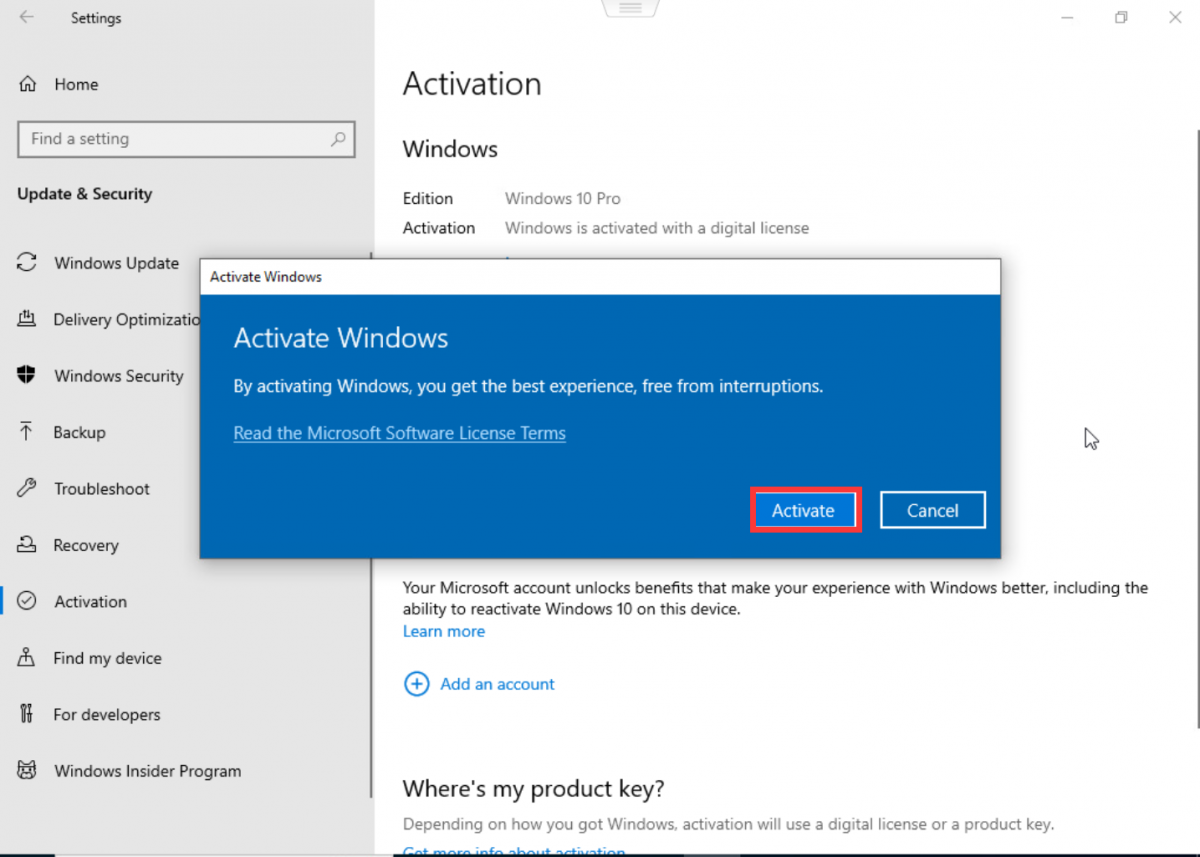This screenshot has width=1200, height=857.
Task: Click the Activation checkmark circle icon
Action: pos(27,601)
